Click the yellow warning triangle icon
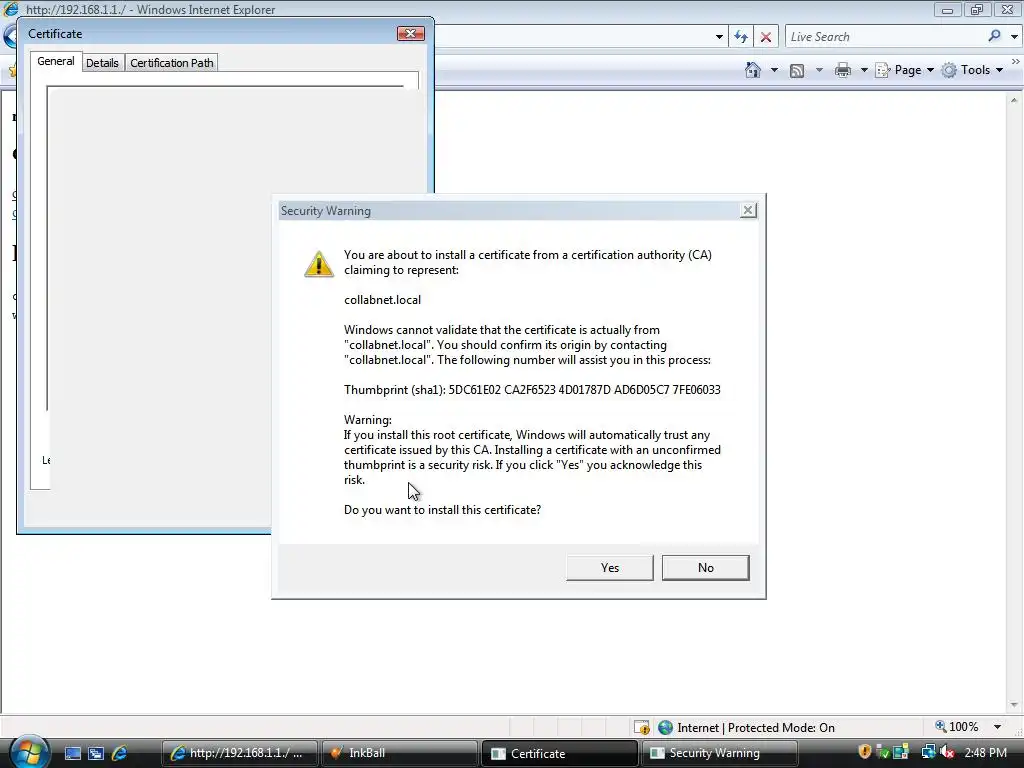The height and width of the screenshot is (768, 1024). tap(319, 264)
